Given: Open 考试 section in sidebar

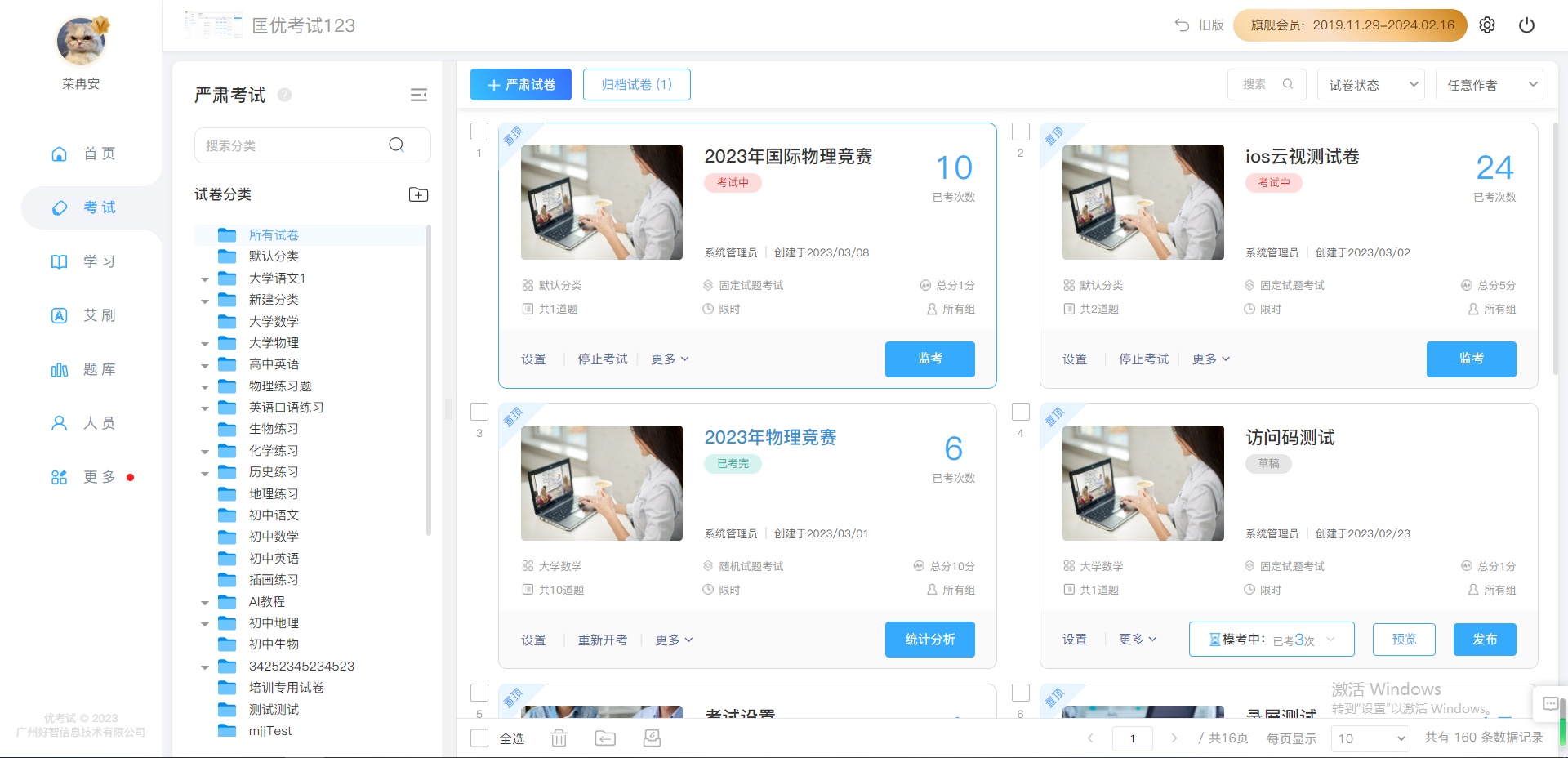Looking at the screenshot, I should (82, 207).
